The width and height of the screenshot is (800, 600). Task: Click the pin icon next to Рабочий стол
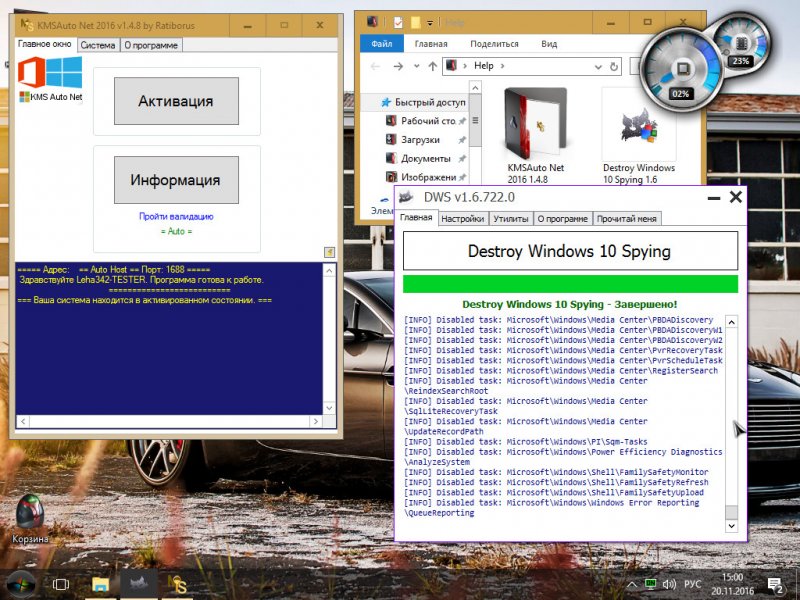(x=462, y=121)
